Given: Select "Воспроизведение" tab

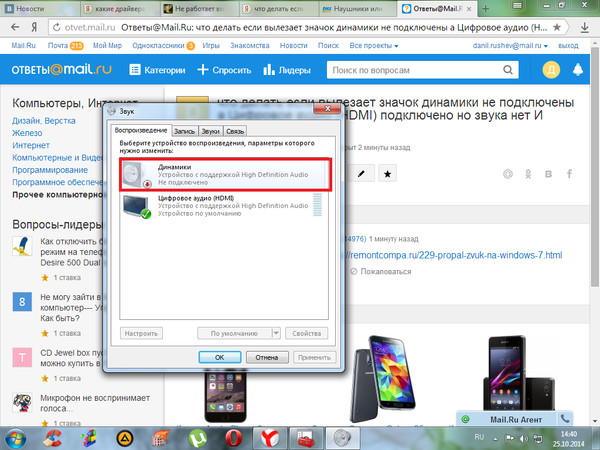Looking at the screenshot, I should pos(141,130).
